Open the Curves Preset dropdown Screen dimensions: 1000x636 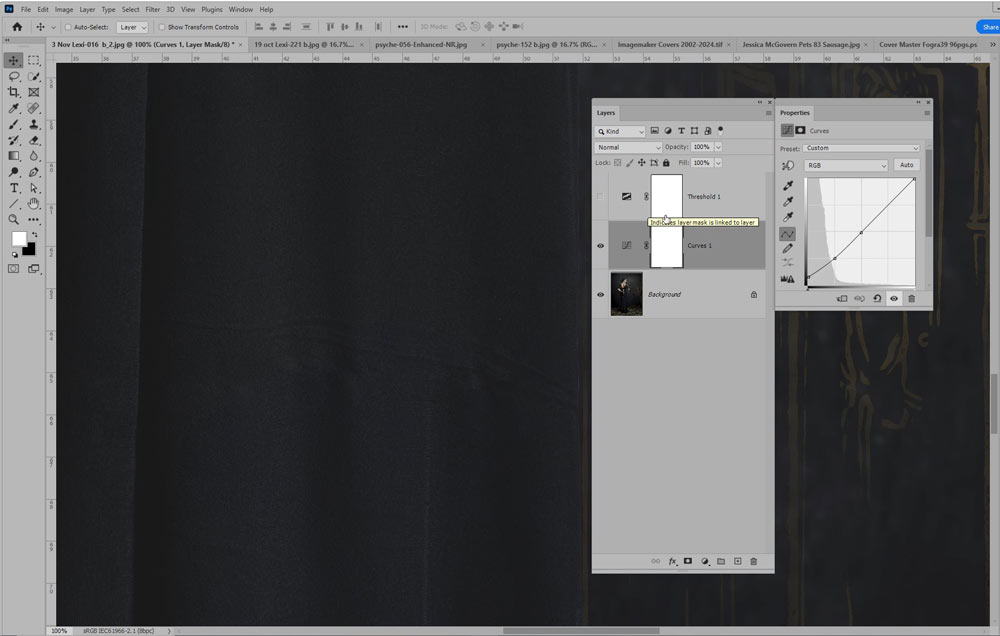point(861,148)
